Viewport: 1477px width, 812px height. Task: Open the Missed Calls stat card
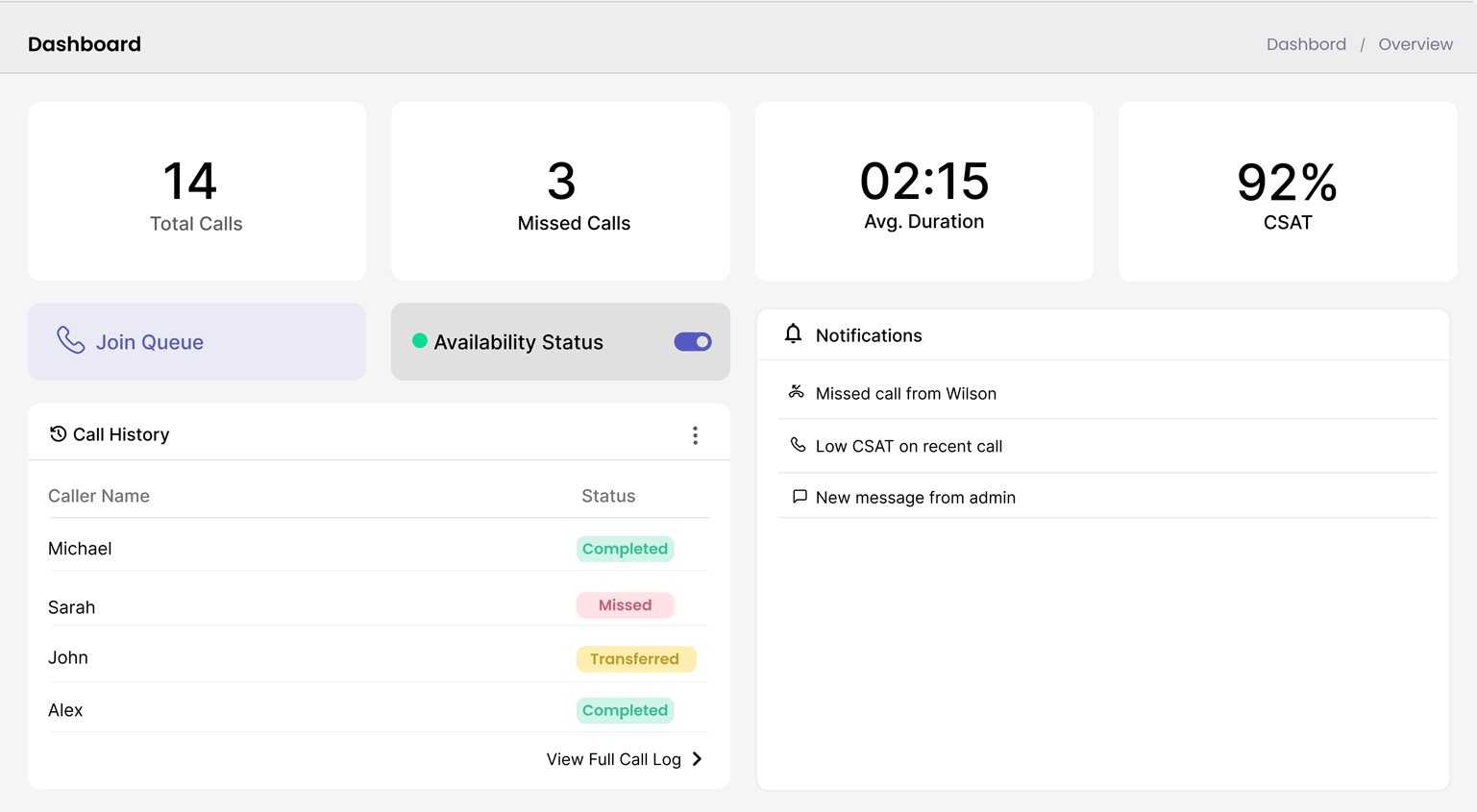(x=560, y=191)
